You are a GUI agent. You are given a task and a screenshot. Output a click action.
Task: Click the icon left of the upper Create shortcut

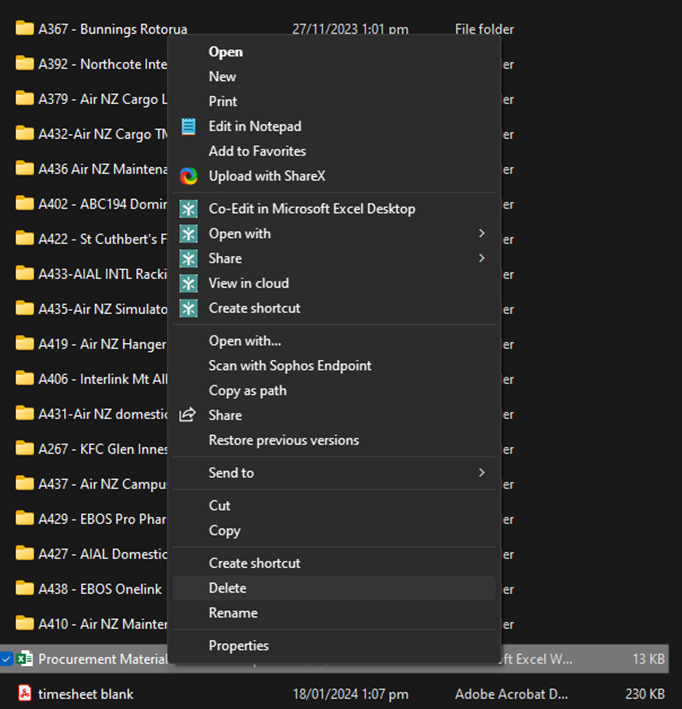(x=189, y=308)
